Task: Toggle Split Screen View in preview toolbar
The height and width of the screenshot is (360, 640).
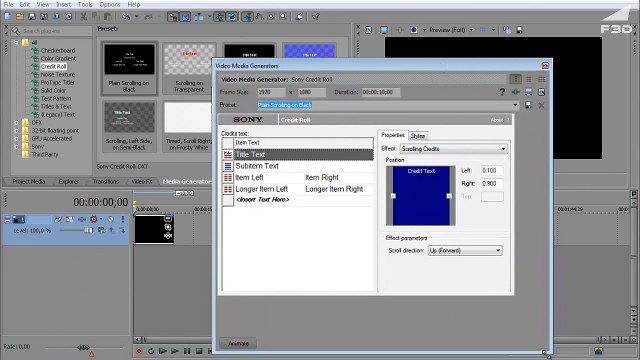Action: pos(414,30)
